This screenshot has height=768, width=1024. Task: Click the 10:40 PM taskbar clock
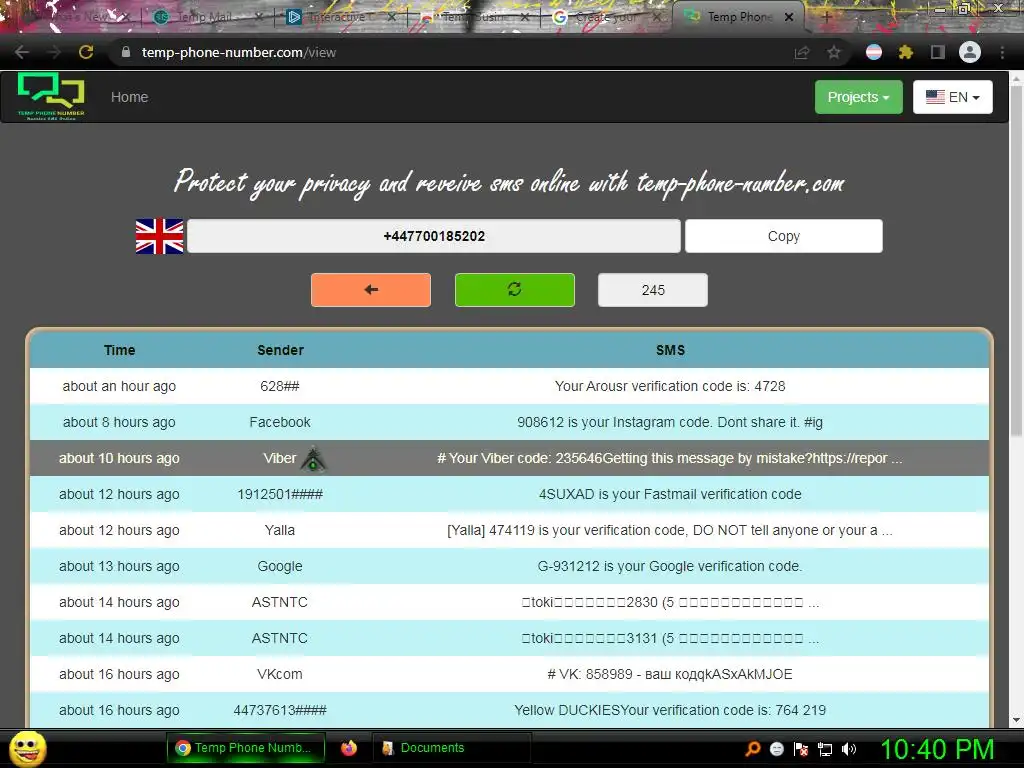(x=938, y=749)
